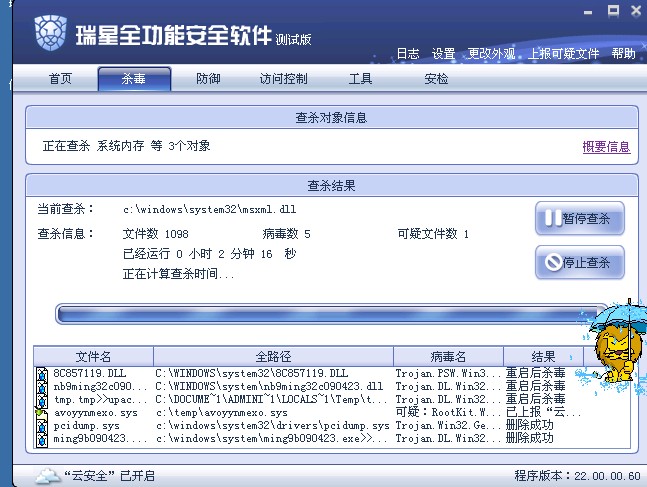Click the cloud security icon in status bar
The height and width of the screenshot is (487, 647).
tap(47, 476)
